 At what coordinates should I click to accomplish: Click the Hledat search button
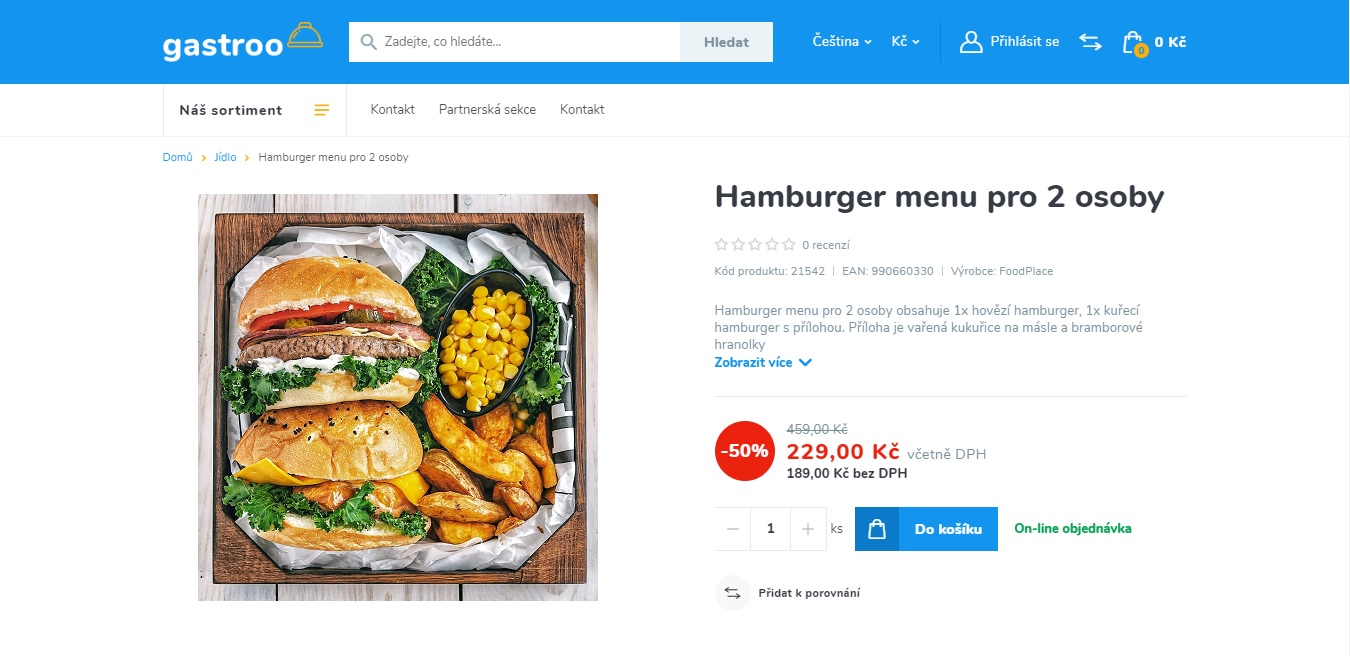point(726,42)
